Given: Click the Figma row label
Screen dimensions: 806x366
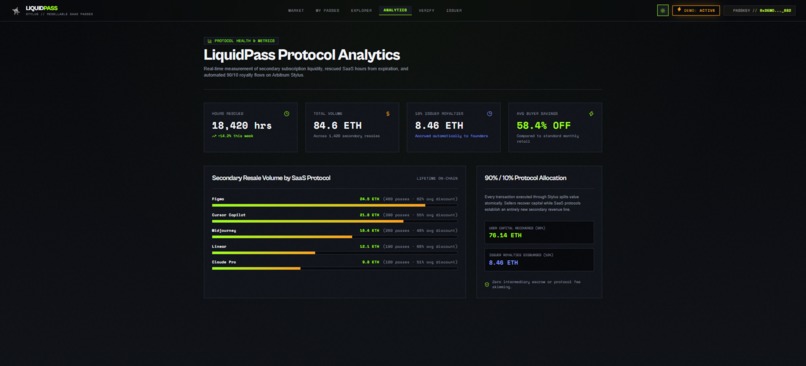Looking at the screenshot, I should click(x=218, y=199).
